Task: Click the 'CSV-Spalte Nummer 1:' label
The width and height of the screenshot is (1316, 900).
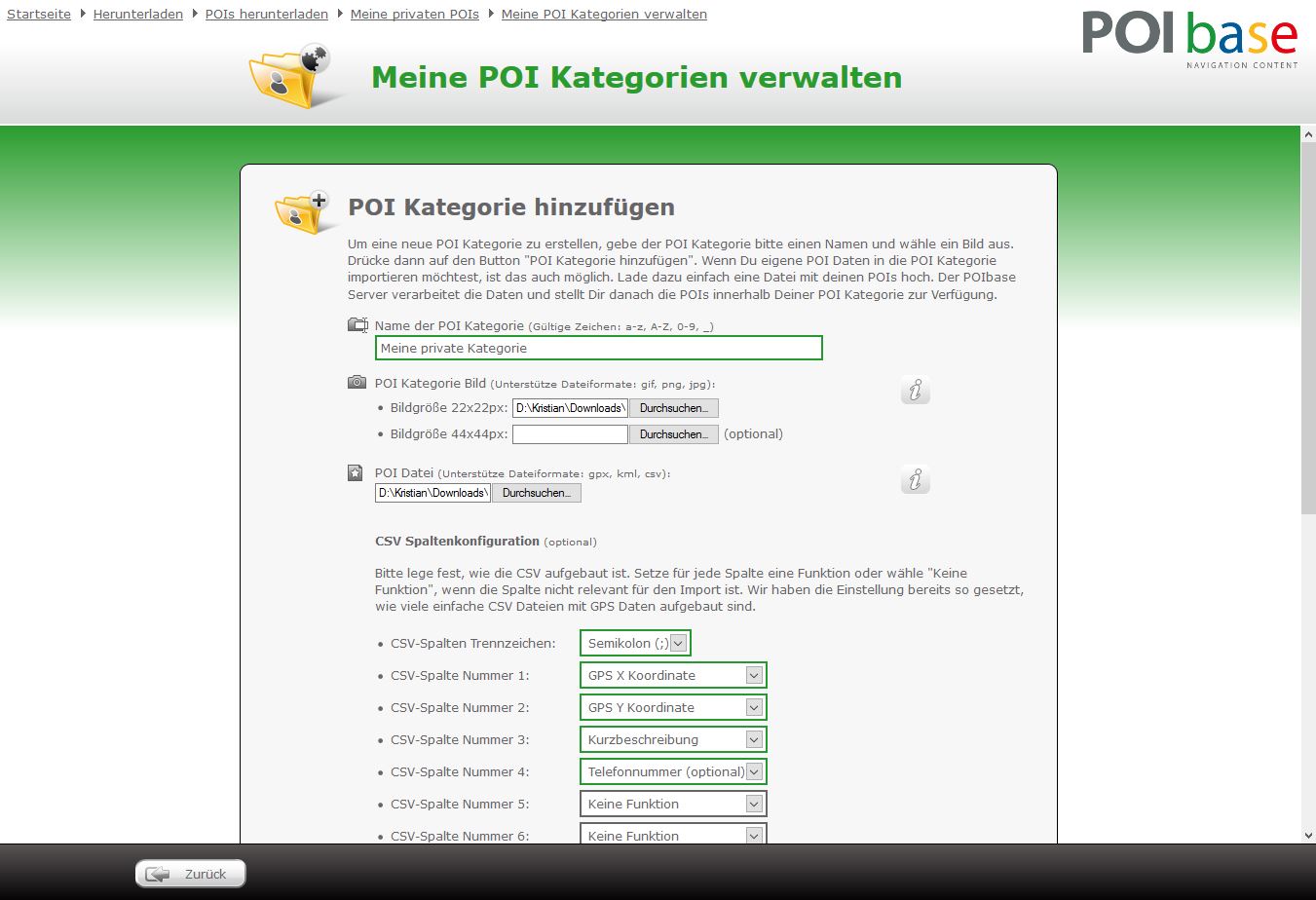Action: [460, 675]
